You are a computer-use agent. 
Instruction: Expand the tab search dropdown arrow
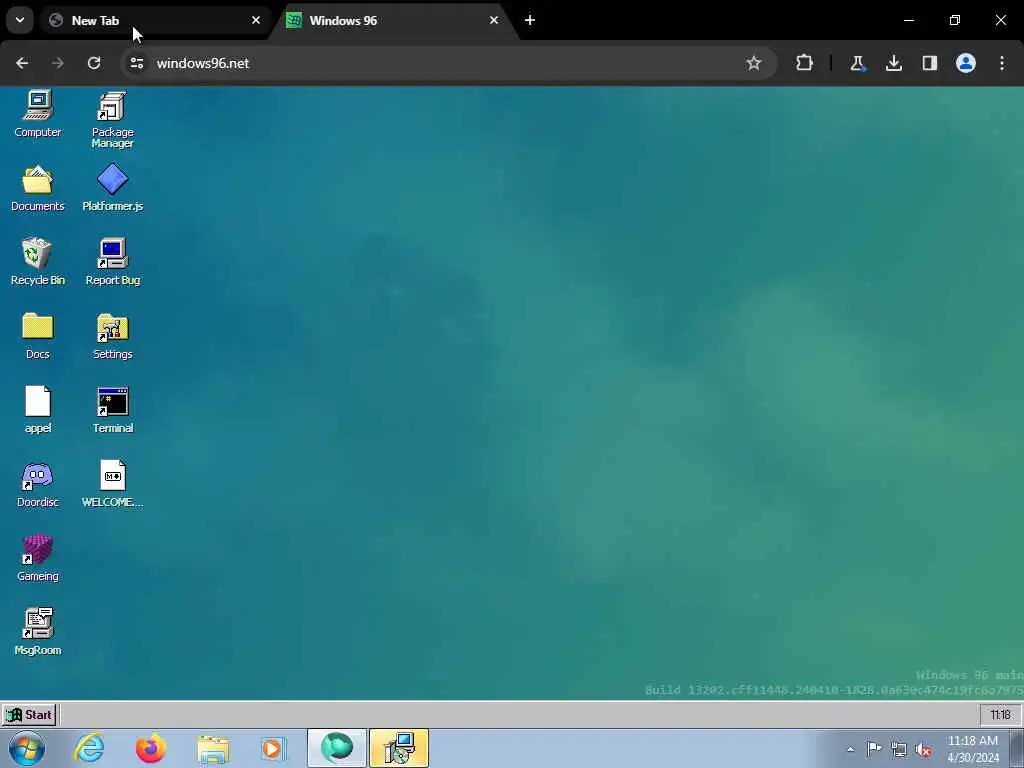pyautogui.click(x=20, y=20)
